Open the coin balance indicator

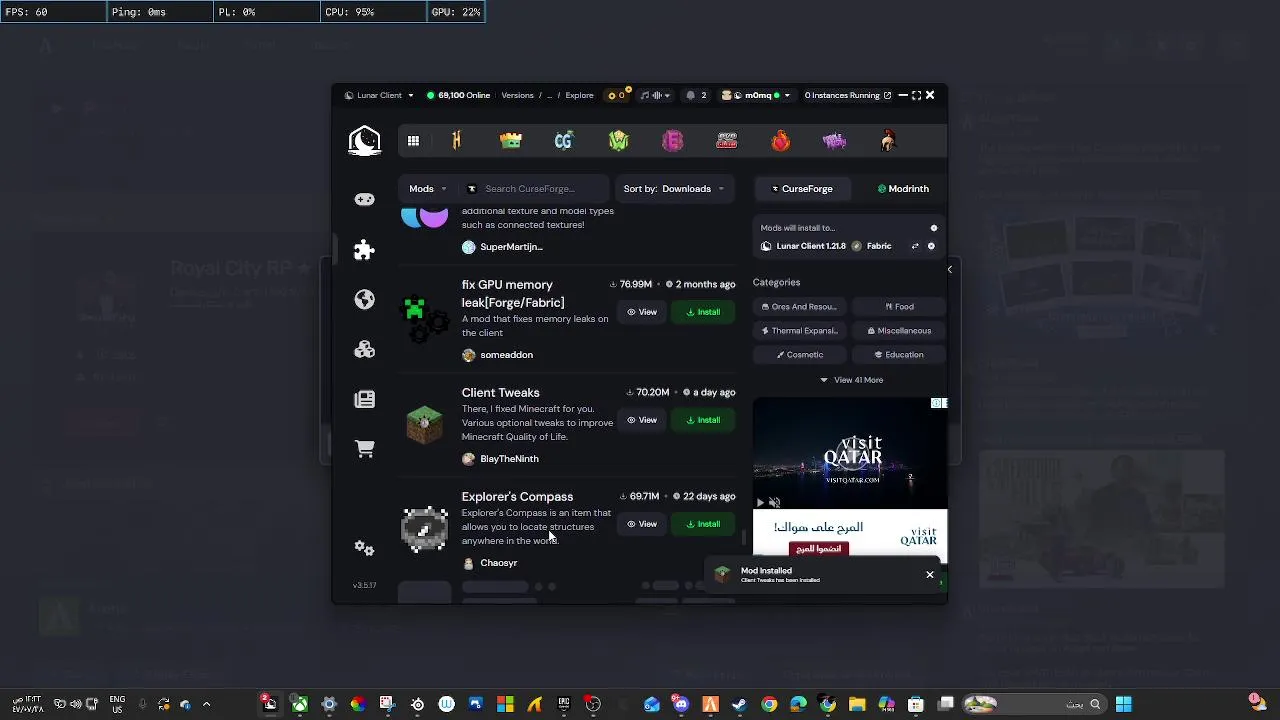617,95
